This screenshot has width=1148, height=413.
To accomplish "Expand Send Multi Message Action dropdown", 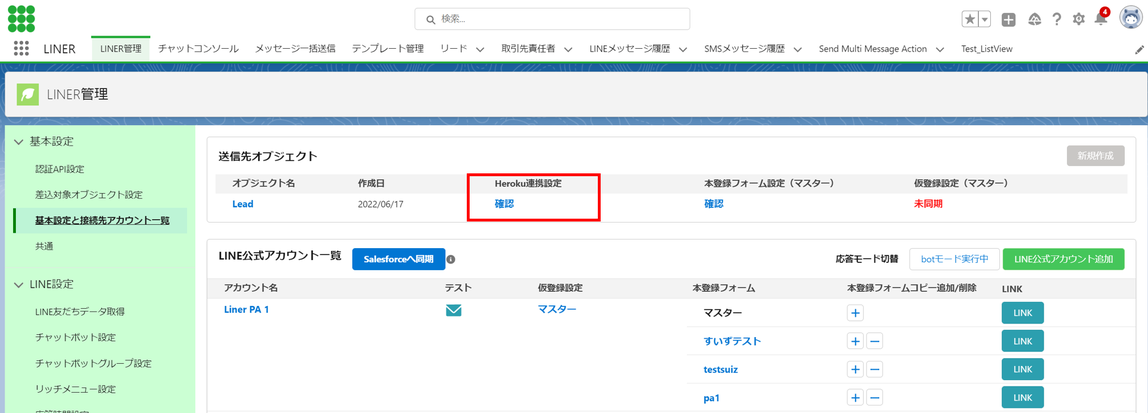I will pos(941,50).
